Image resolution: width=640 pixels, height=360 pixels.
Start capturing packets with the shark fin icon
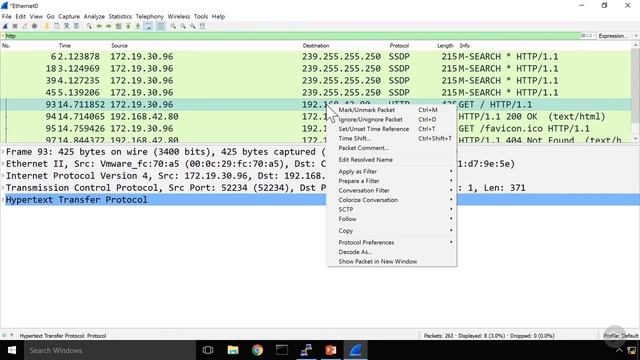[5, 26]
